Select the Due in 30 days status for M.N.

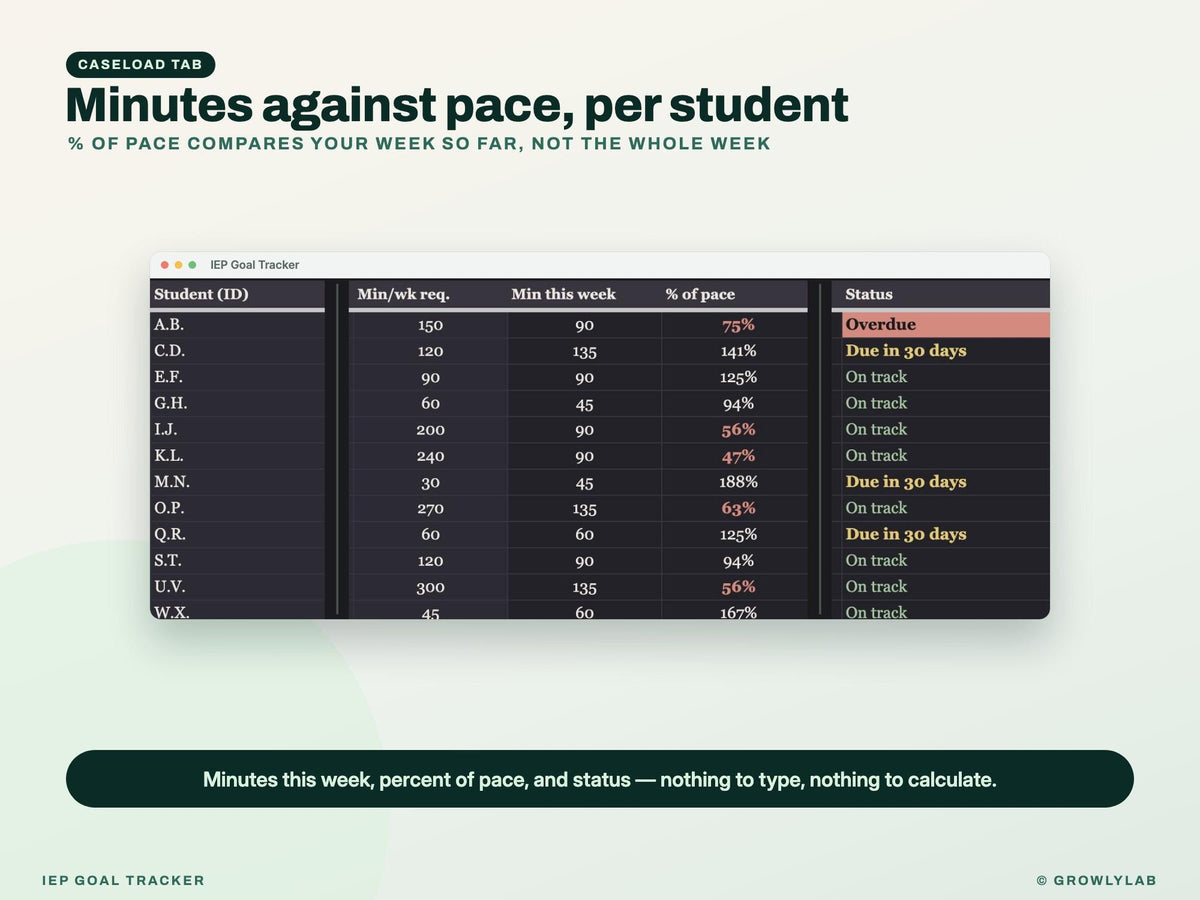(946, 482)
